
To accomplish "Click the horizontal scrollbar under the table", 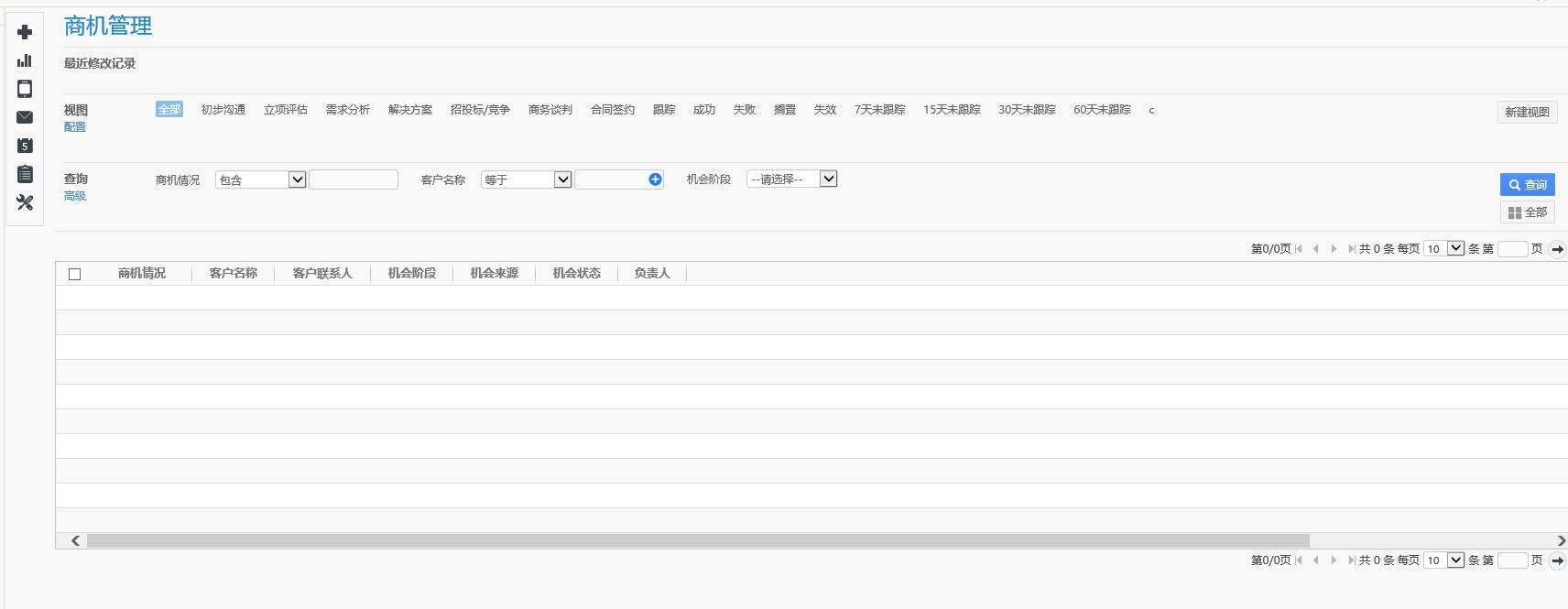I will [x=697, y=540].
